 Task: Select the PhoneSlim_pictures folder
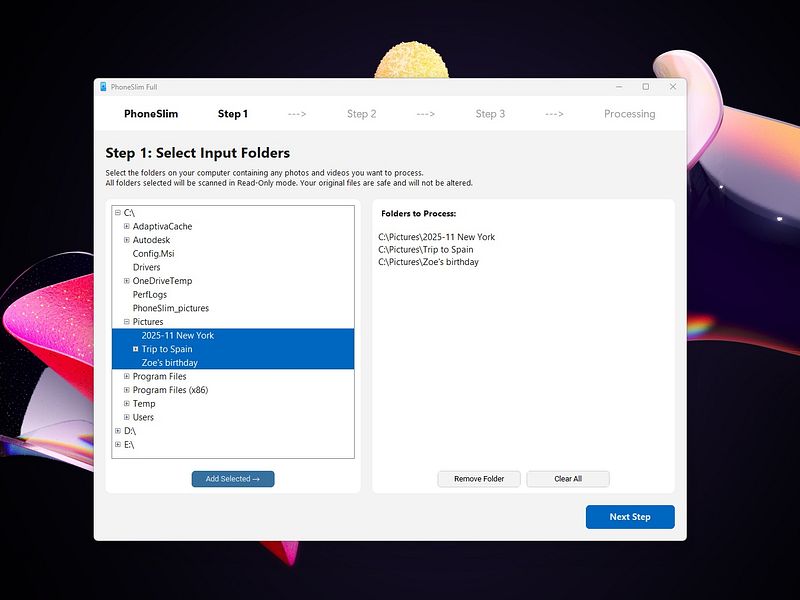point(171,308)
